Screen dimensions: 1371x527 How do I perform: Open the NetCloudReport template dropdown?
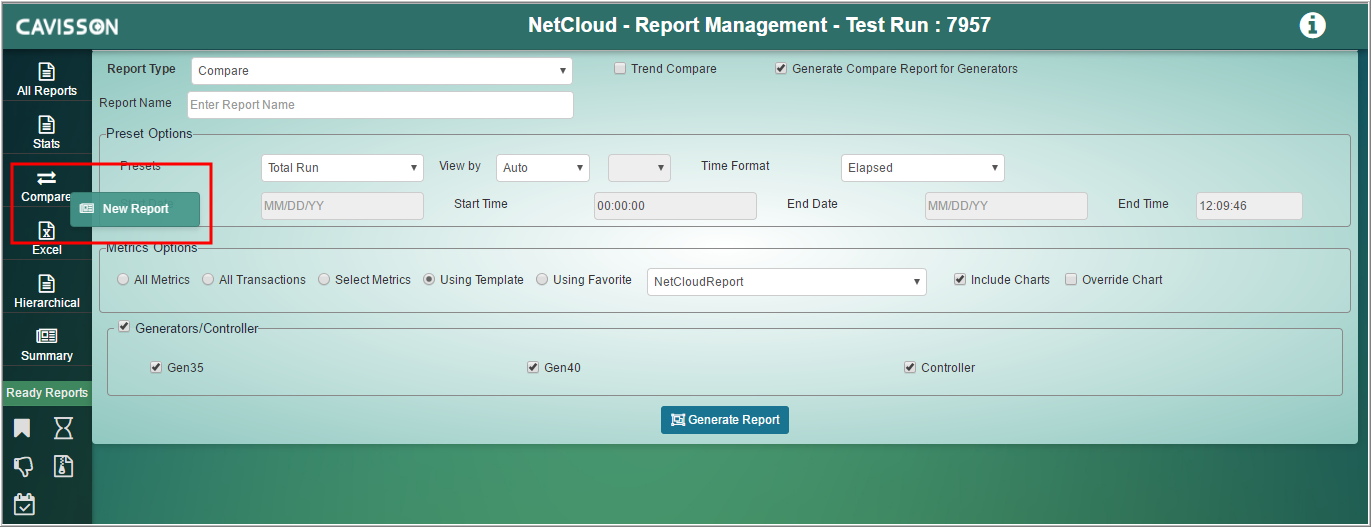click(787, 282)
